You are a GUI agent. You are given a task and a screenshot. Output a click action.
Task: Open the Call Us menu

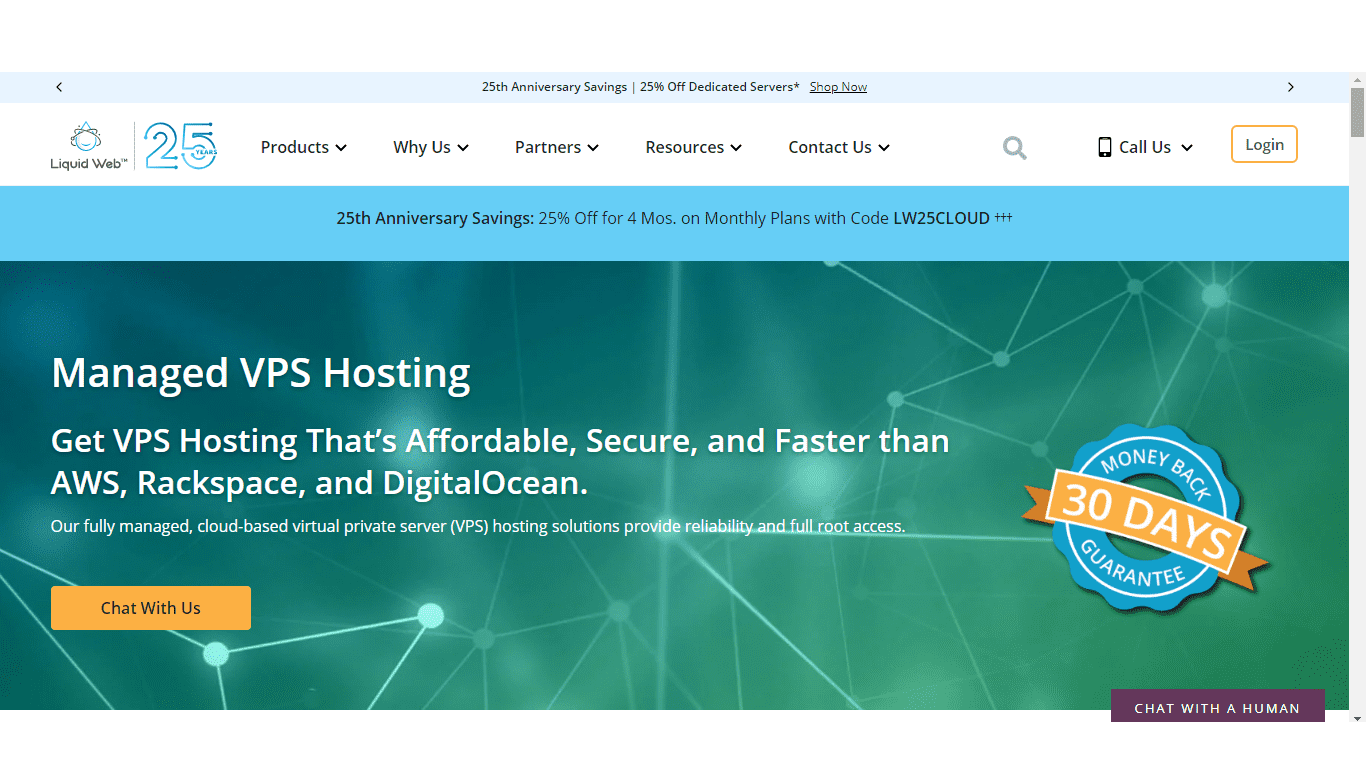(1146, 147)
